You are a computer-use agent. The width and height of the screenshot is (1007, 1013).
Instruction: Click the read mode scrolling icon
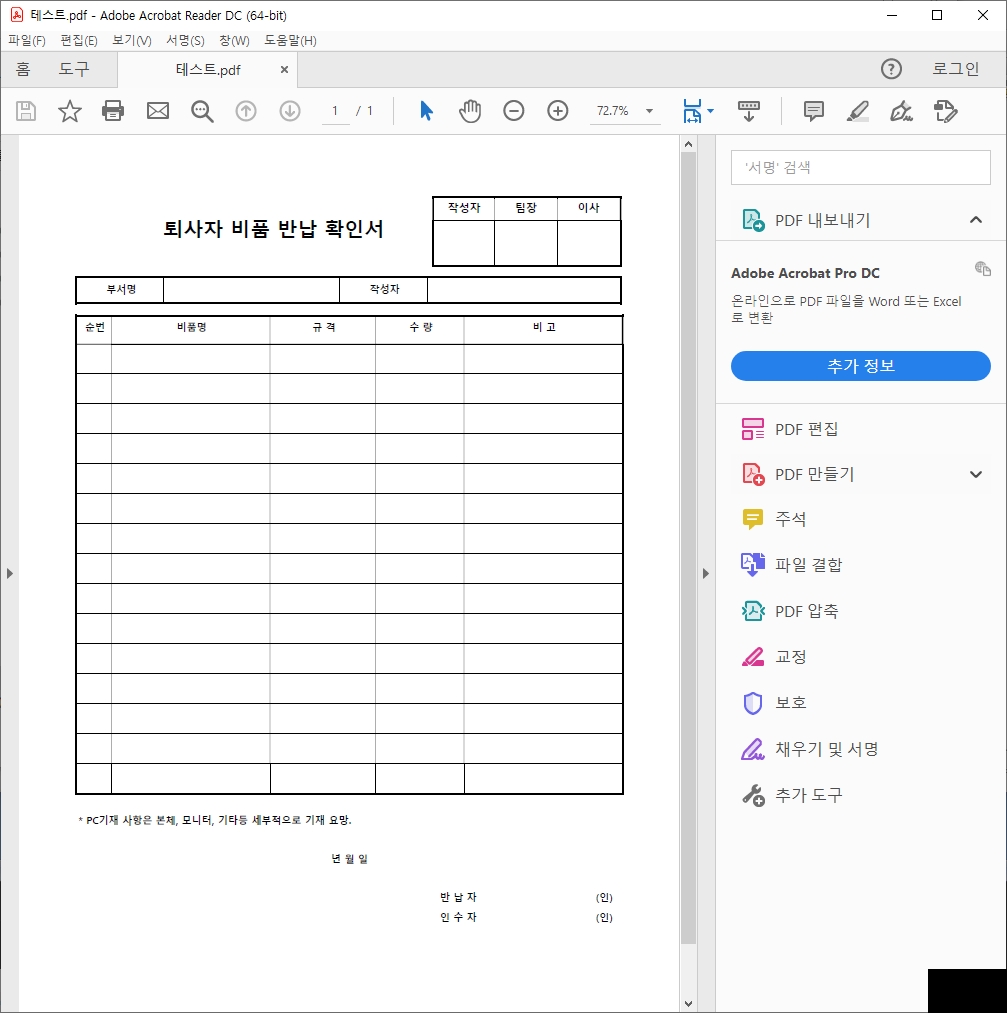pyautogui.click(x=749, y=111)
